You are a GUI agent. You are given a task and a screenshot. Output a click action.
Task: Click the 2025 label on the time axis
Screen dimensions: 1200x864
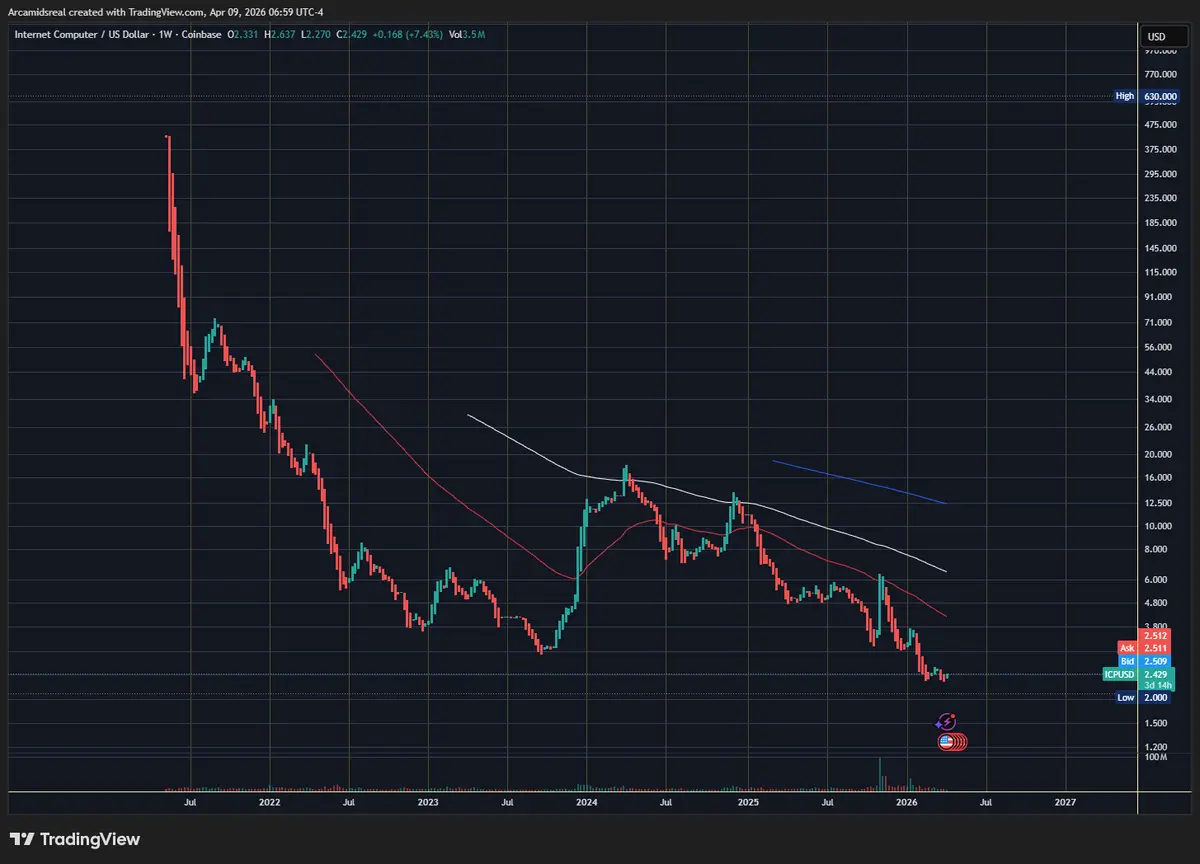[748, 802]
